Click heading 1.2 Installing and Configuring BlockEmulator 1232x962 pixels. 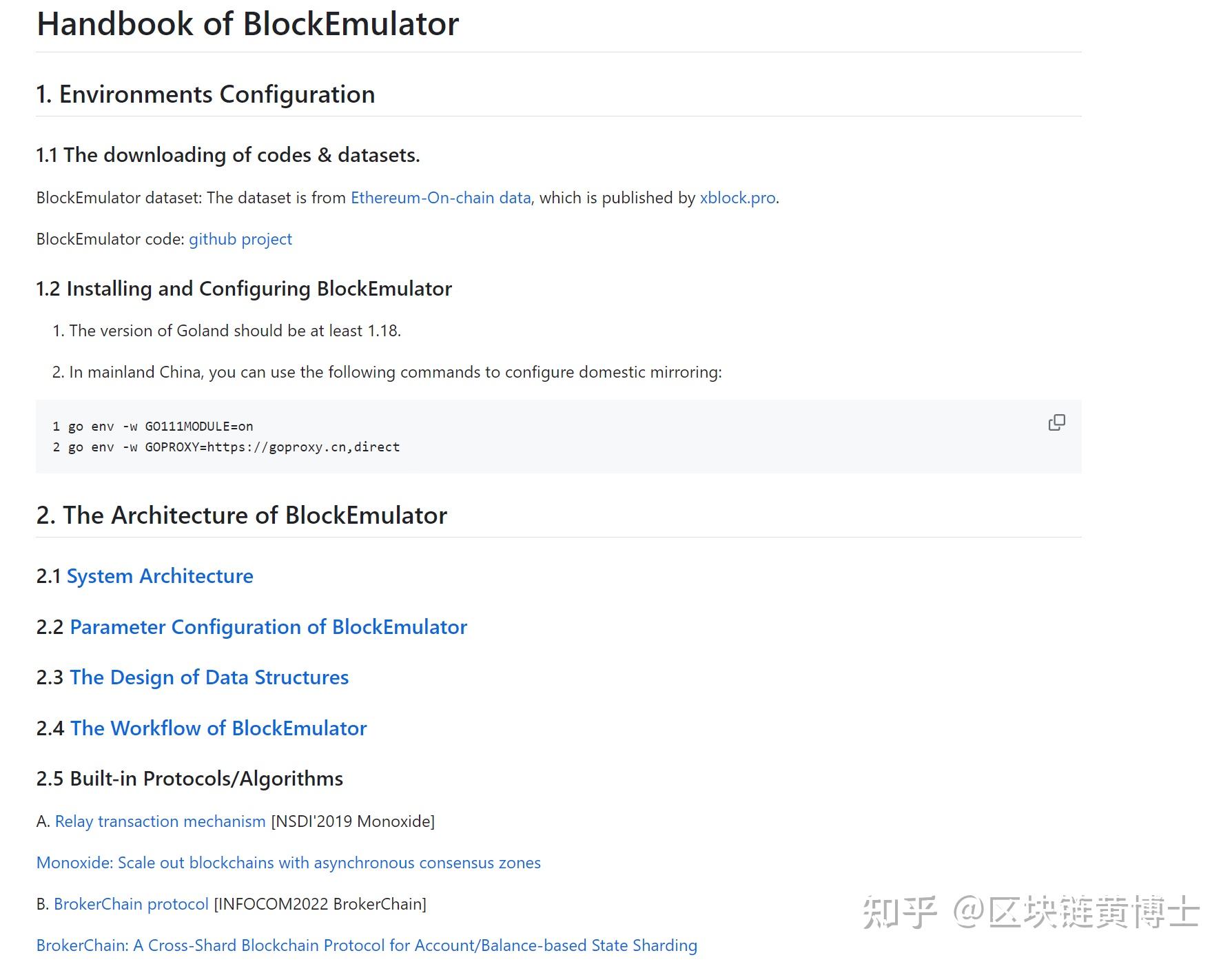[x=244, y=289]
